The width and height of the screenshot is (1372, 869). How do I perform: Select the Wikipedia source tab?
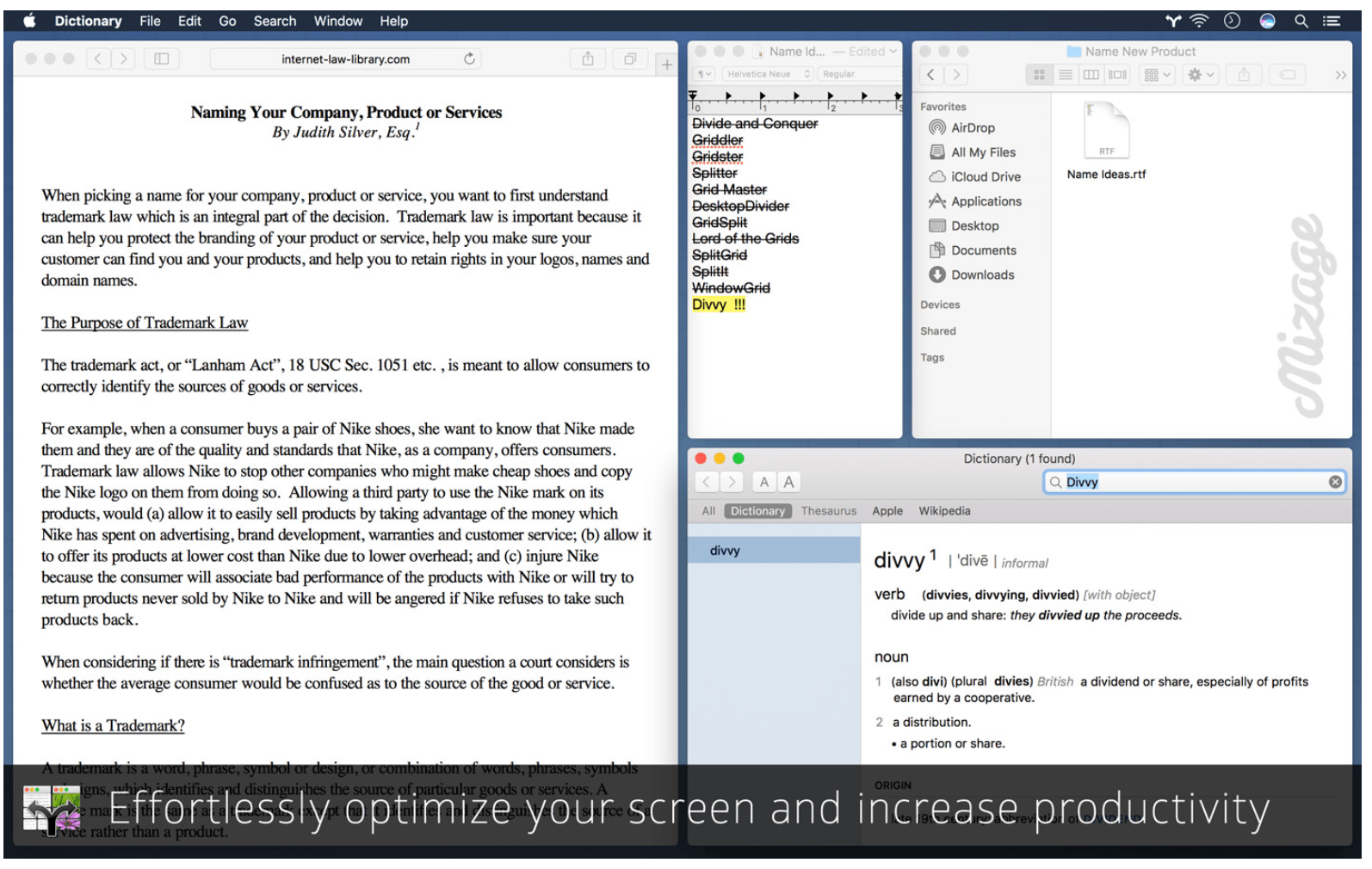(x=944, y=511)
